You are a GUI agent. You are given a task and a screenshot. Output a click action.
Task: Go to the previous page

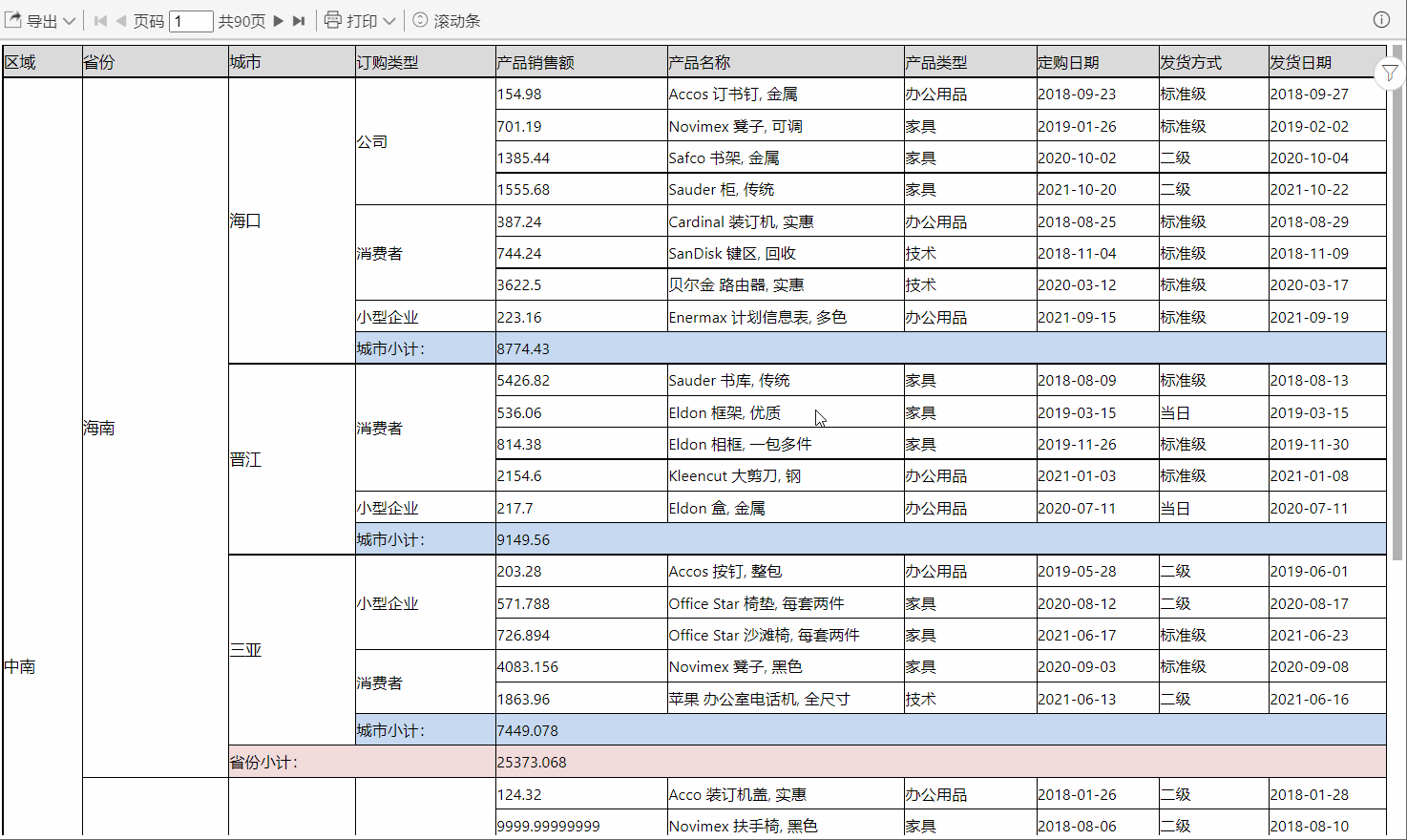coord(121,20)
